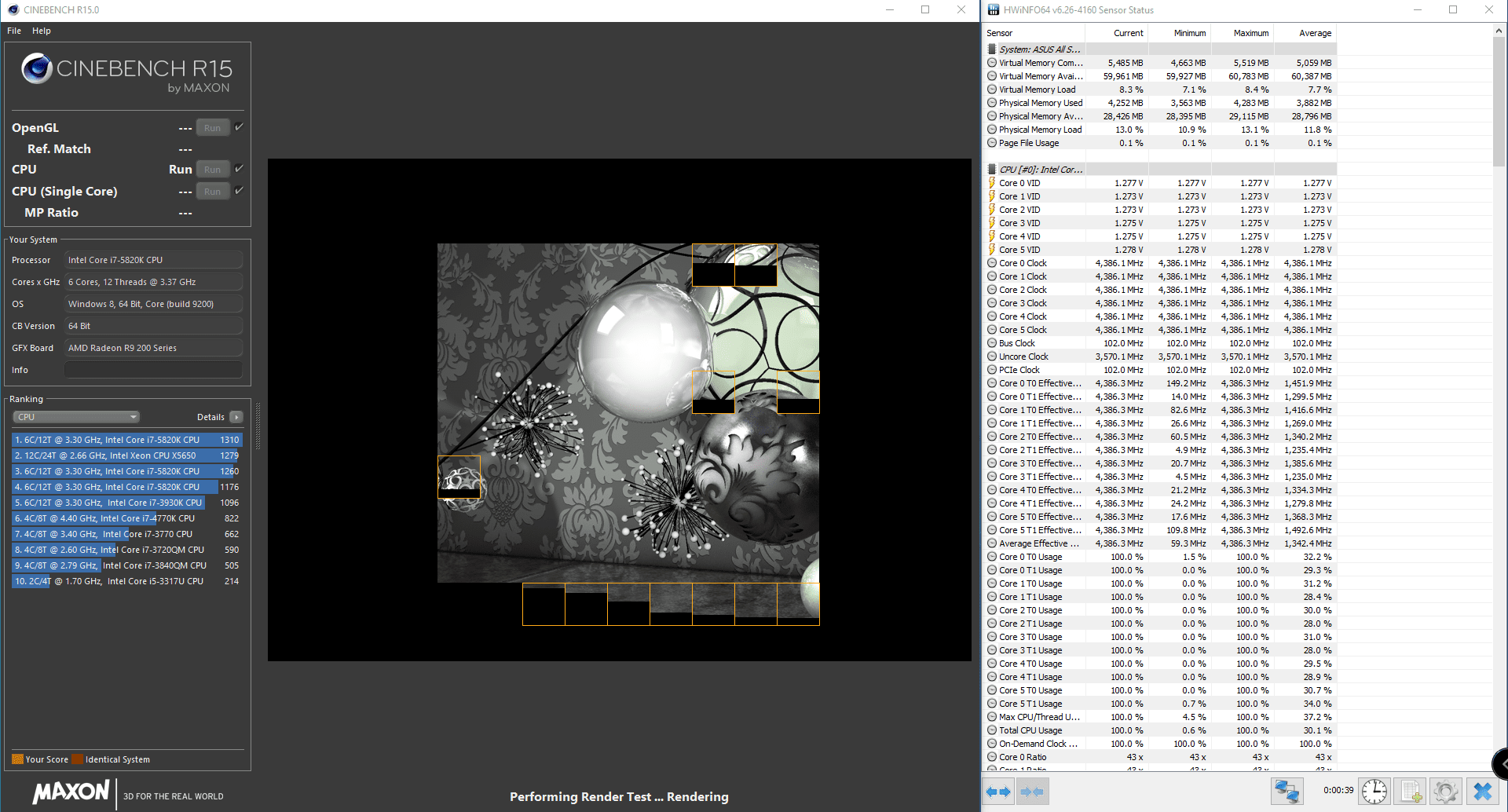Select ranking row 1 scoring 1310
1508x812 pixels.
pyautogui.click(x=126, y=440)
